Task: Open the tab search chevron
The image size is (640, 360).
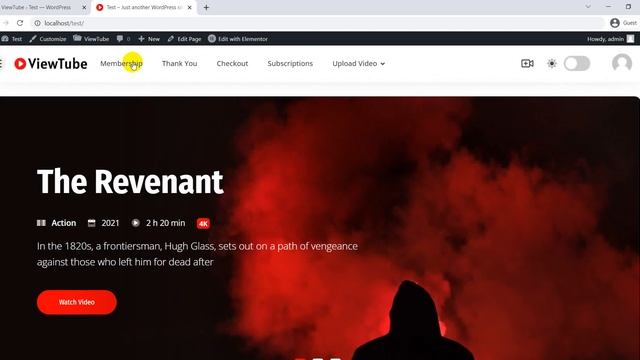Action: click(588, 7)
